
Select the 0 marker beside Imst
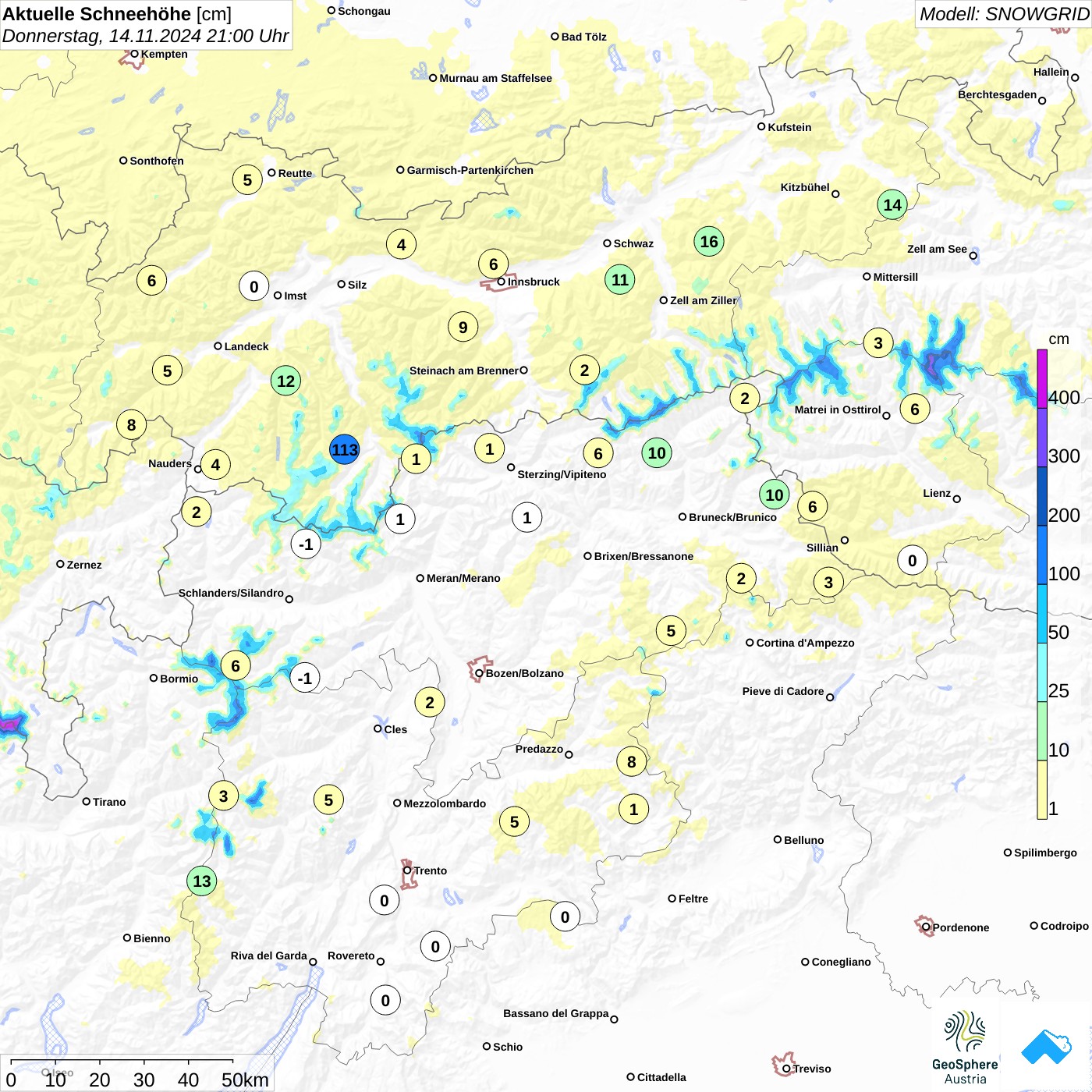coord(254,287)
